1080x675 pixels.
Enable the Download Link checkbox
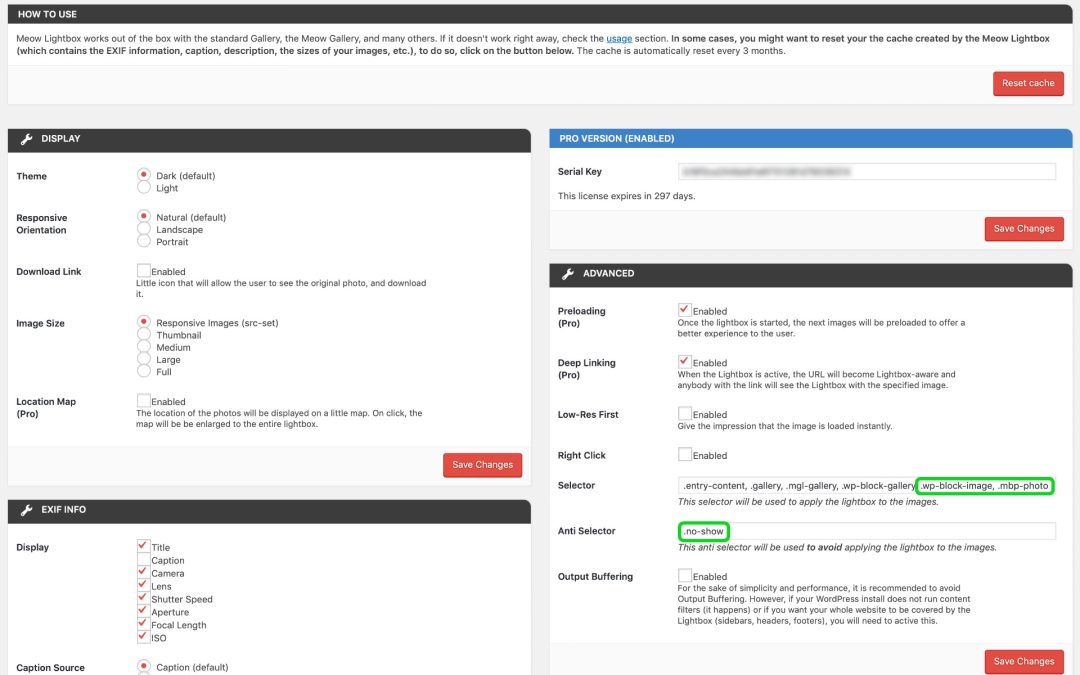pyautogui.click(x=144, y=271)
